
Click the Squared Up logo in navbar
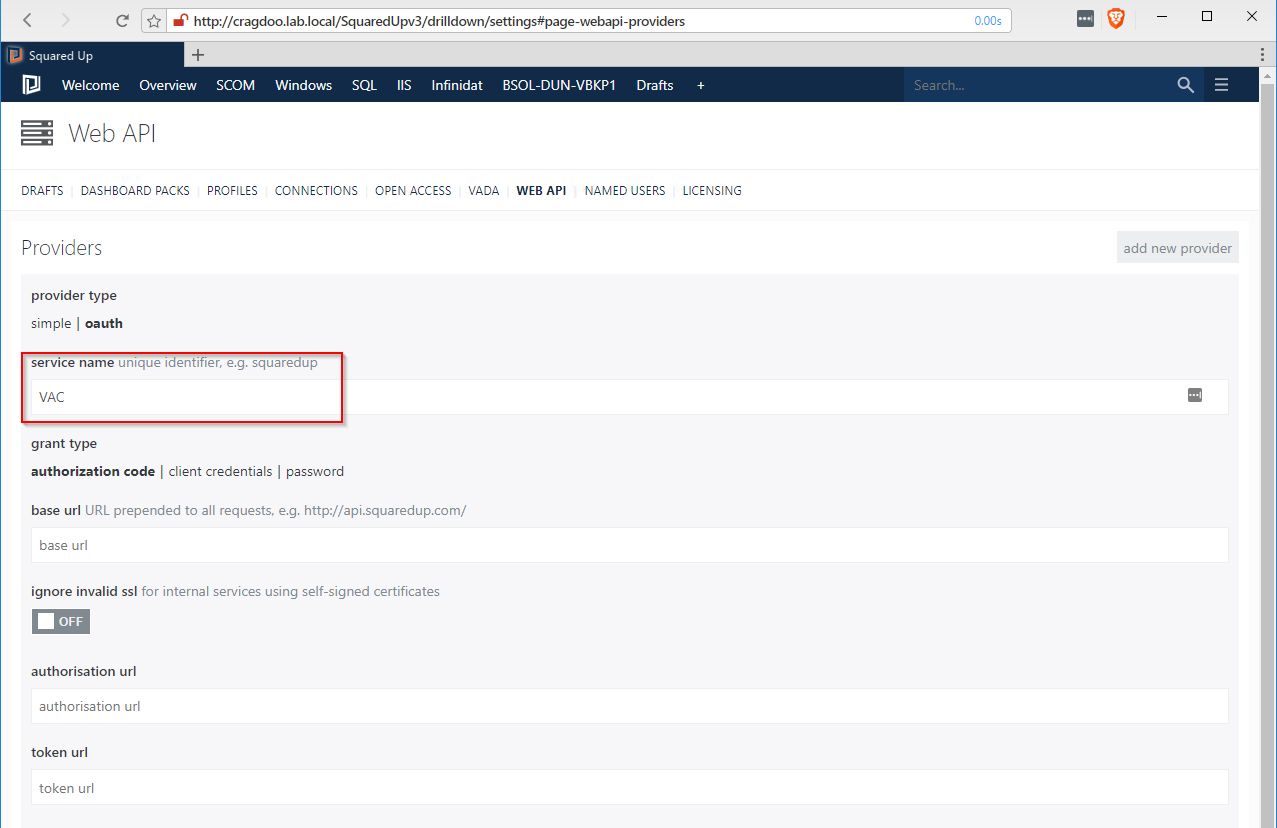click(x=31, y=85)
